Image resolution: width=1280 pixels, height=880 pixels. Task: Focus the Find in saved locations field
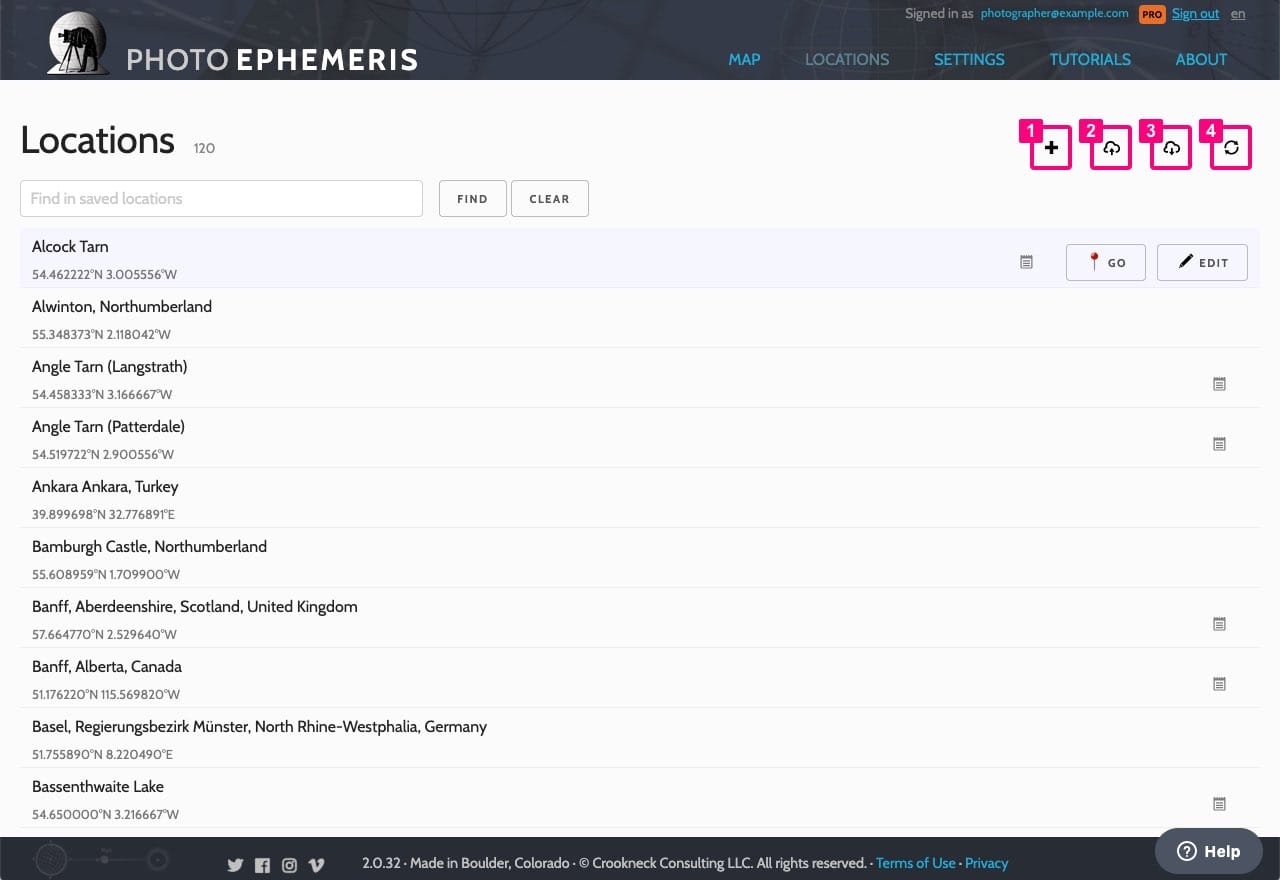[x=221, y=198]
